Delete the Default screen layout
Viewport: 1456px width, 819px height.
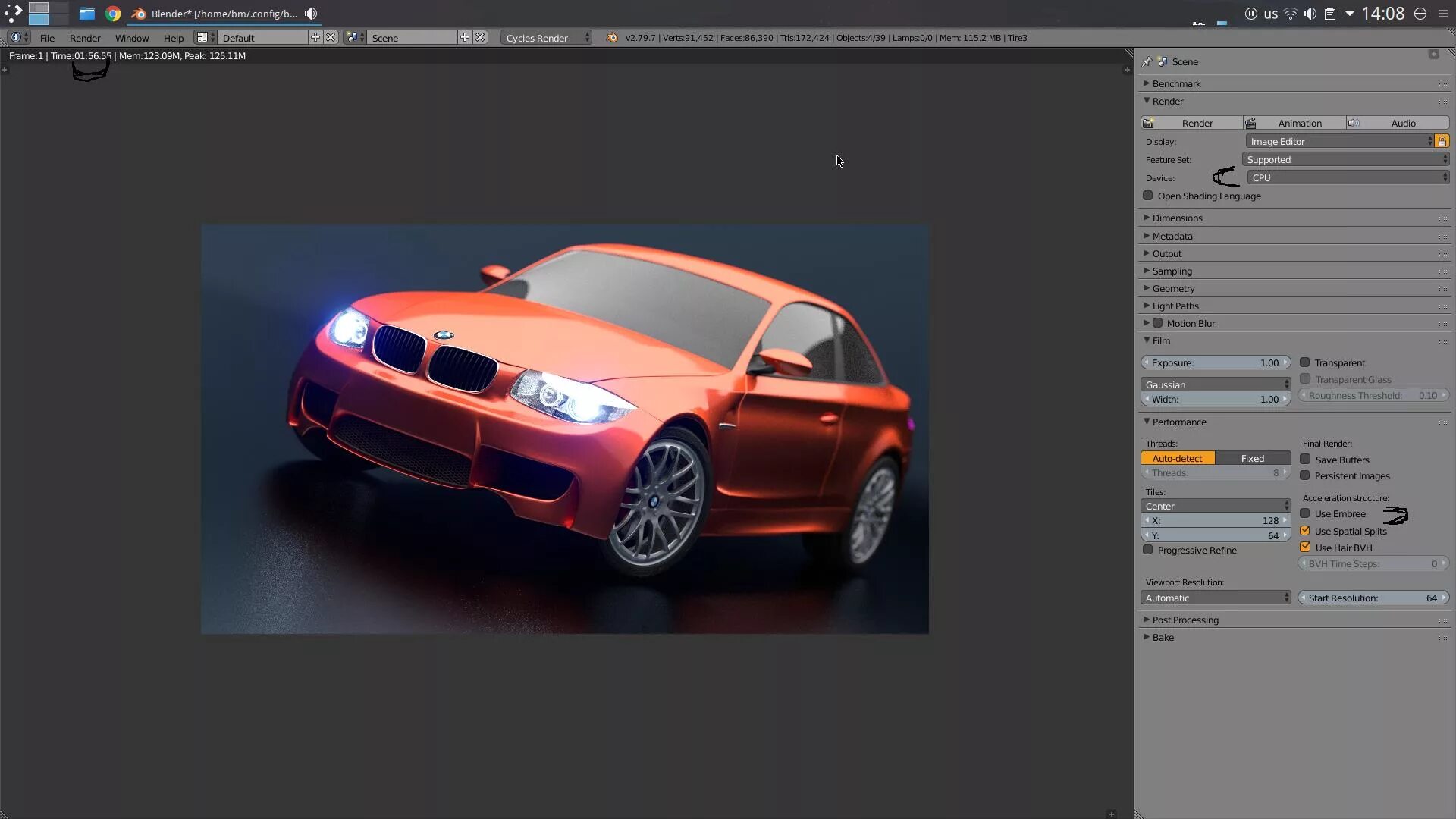pyautogui.click(x=331, y=37)
